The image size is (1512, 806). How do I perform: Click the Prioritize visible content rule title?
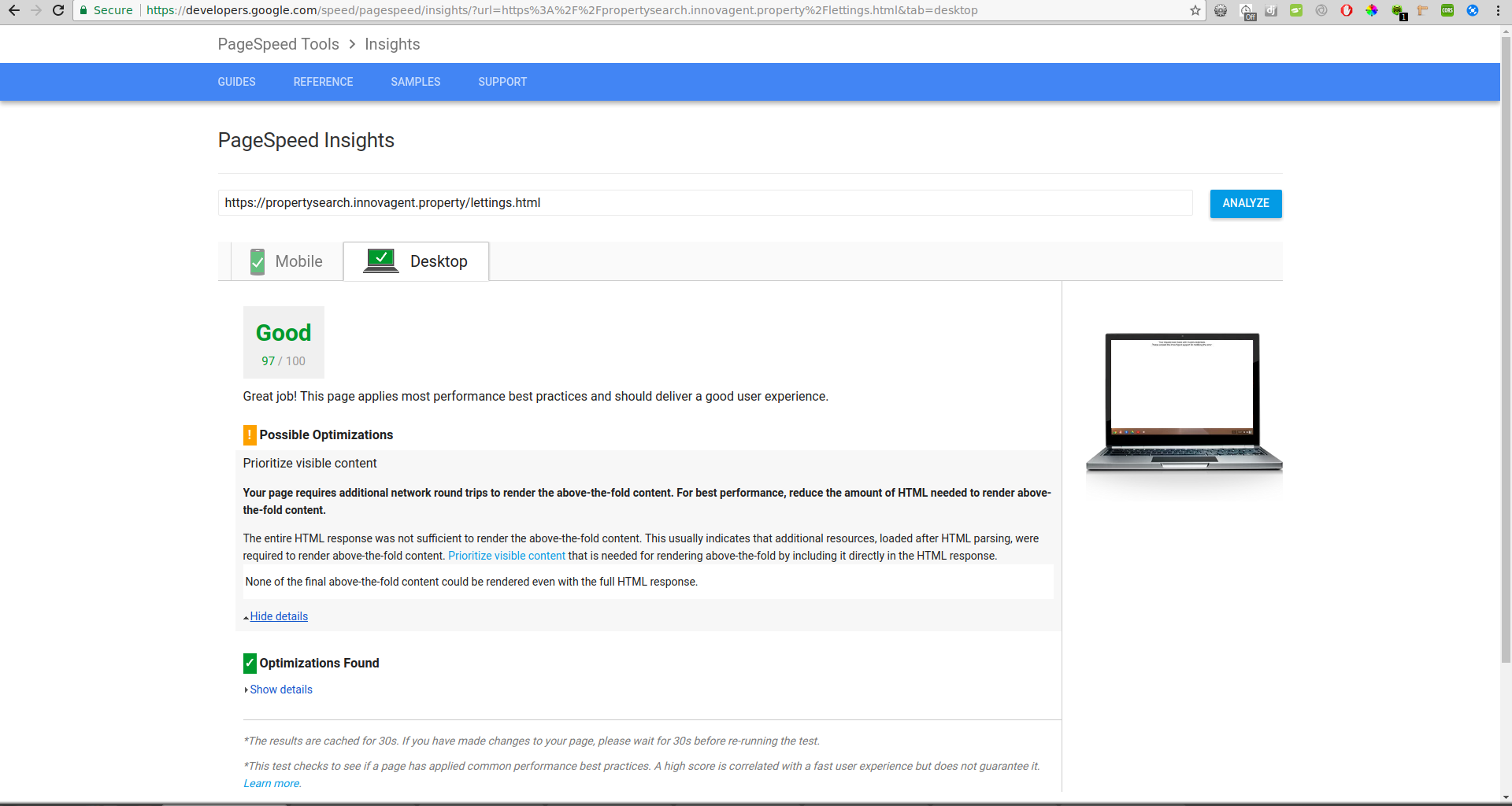pos(309,464)
